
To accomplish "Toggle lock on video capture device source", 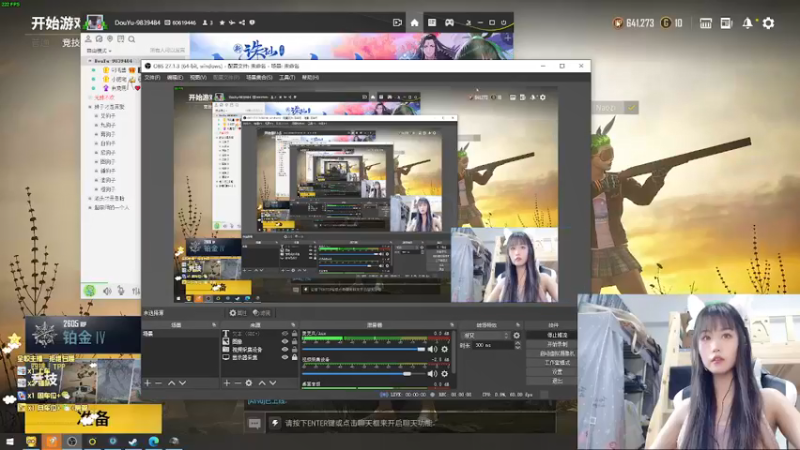I will 294,349.
